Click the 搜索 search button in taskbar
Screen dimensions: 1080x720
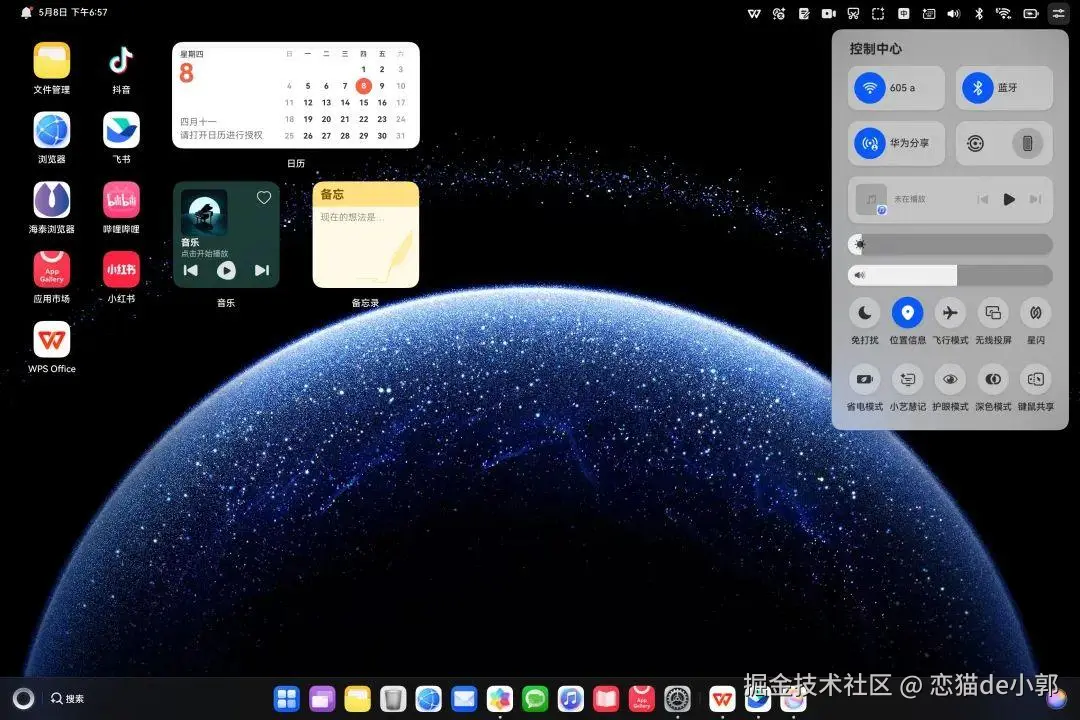(68, 699)
